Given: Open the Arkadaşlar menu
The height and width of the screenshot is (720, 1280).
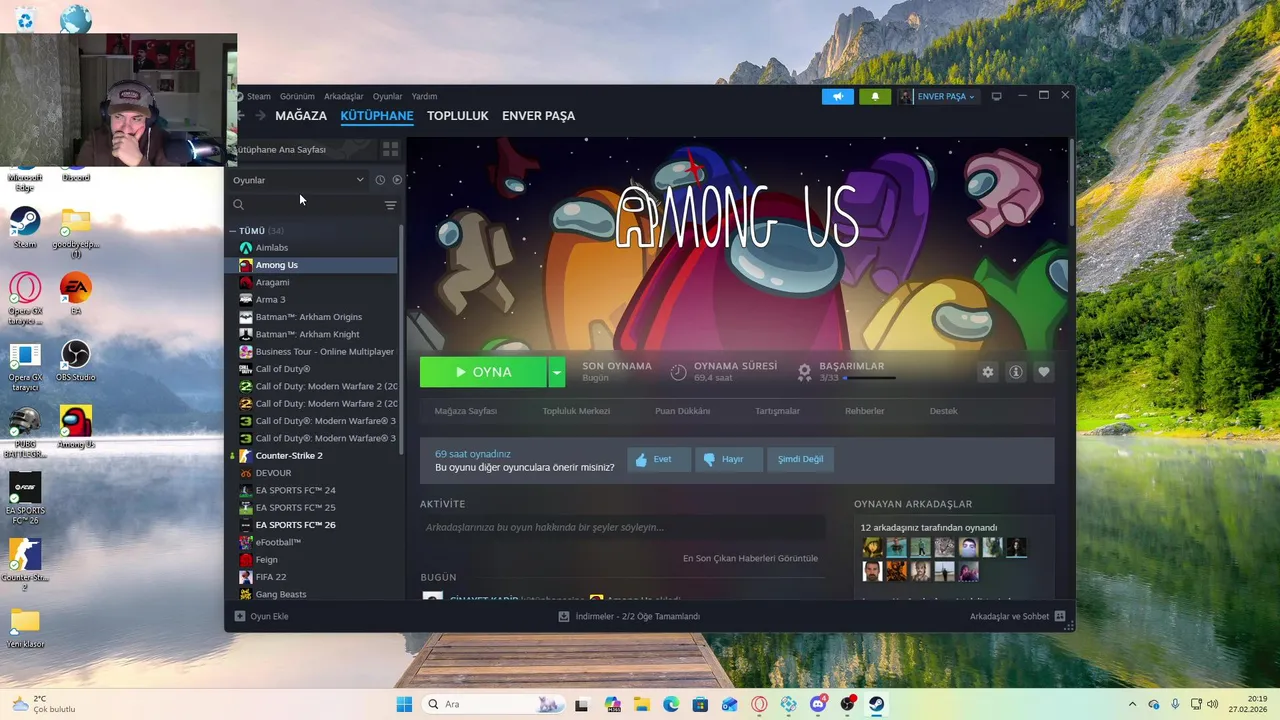Looking at the screenshot, I should [x=344, y=97].
